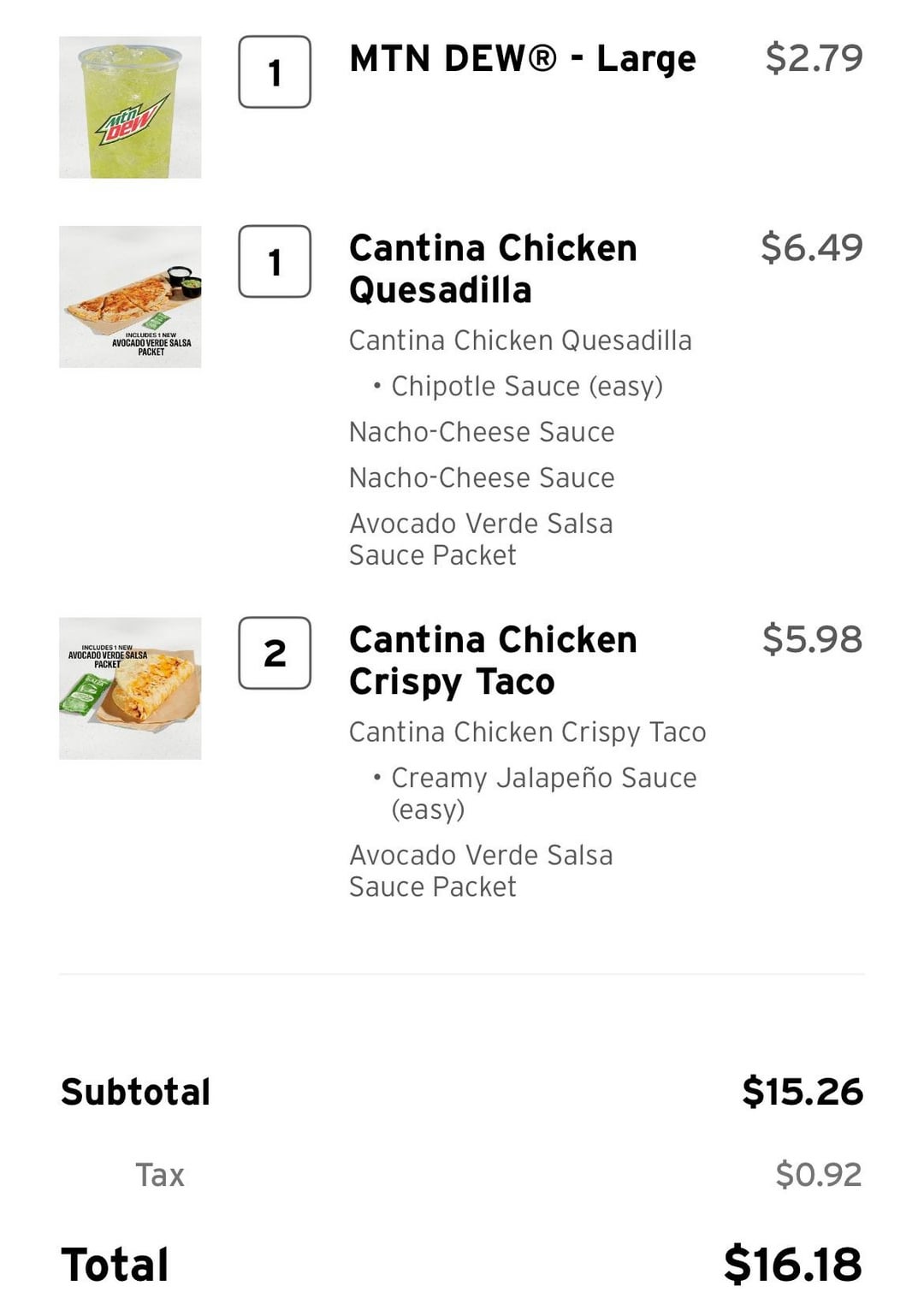Click the quantity 2 box for Crispy Taco

click(275, 653)
